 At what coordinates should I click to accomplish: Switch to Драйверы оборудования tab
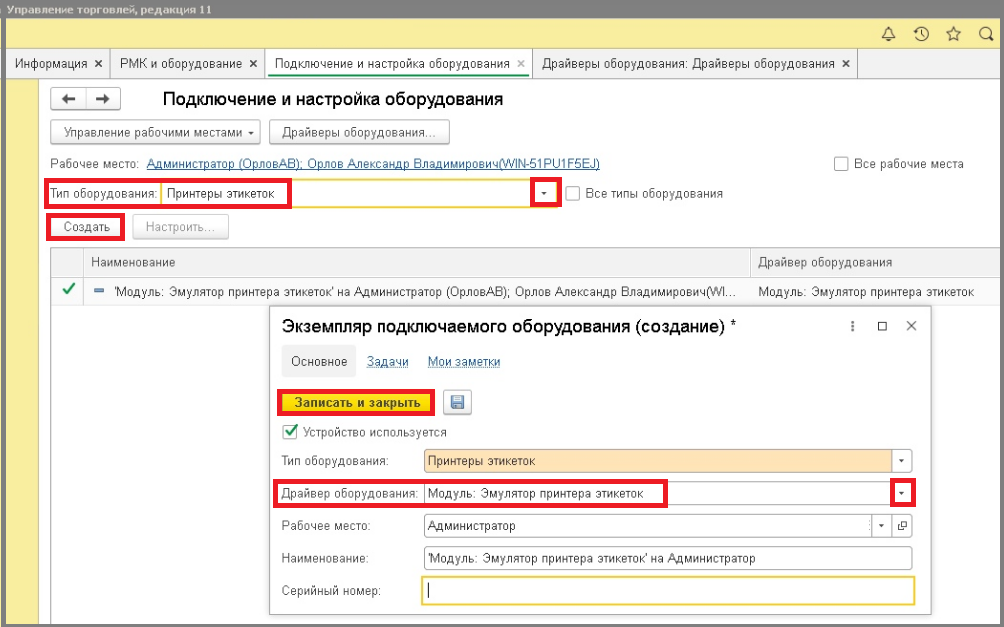tap(688, 64)
